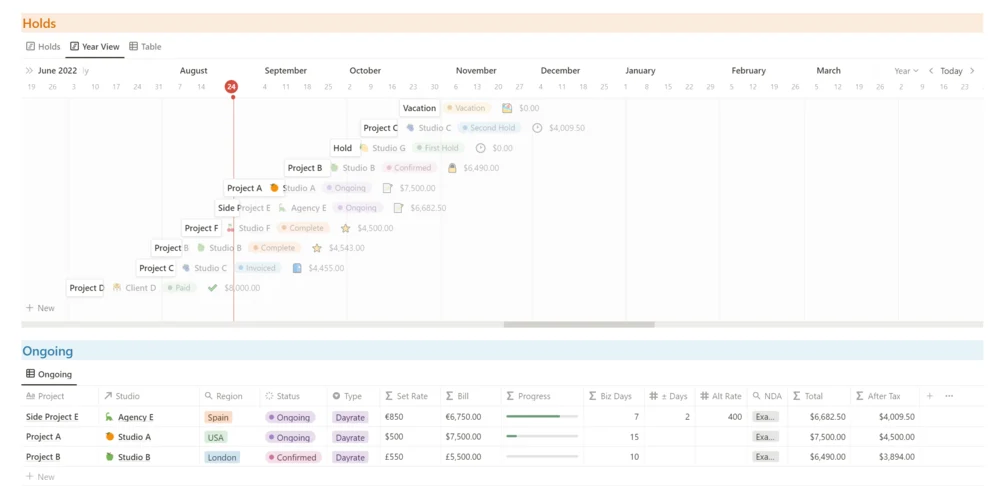Screen dimensions: 1005x486
Task: Open the Region column header
Action: (229, 396)
